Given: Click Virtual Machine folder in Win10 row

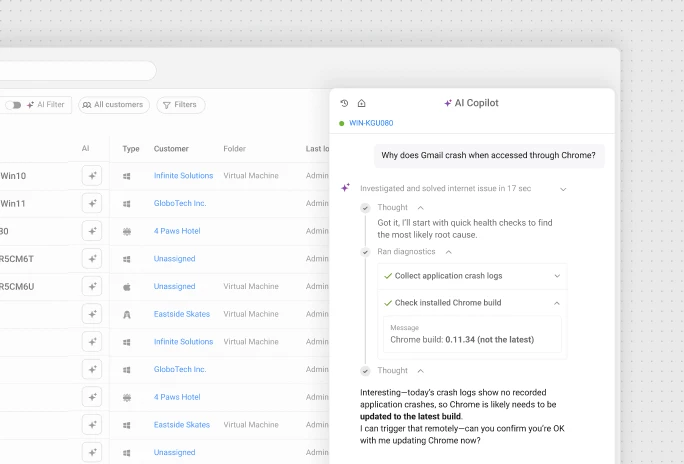Looking at the screenshot, I should click(251, 176).
